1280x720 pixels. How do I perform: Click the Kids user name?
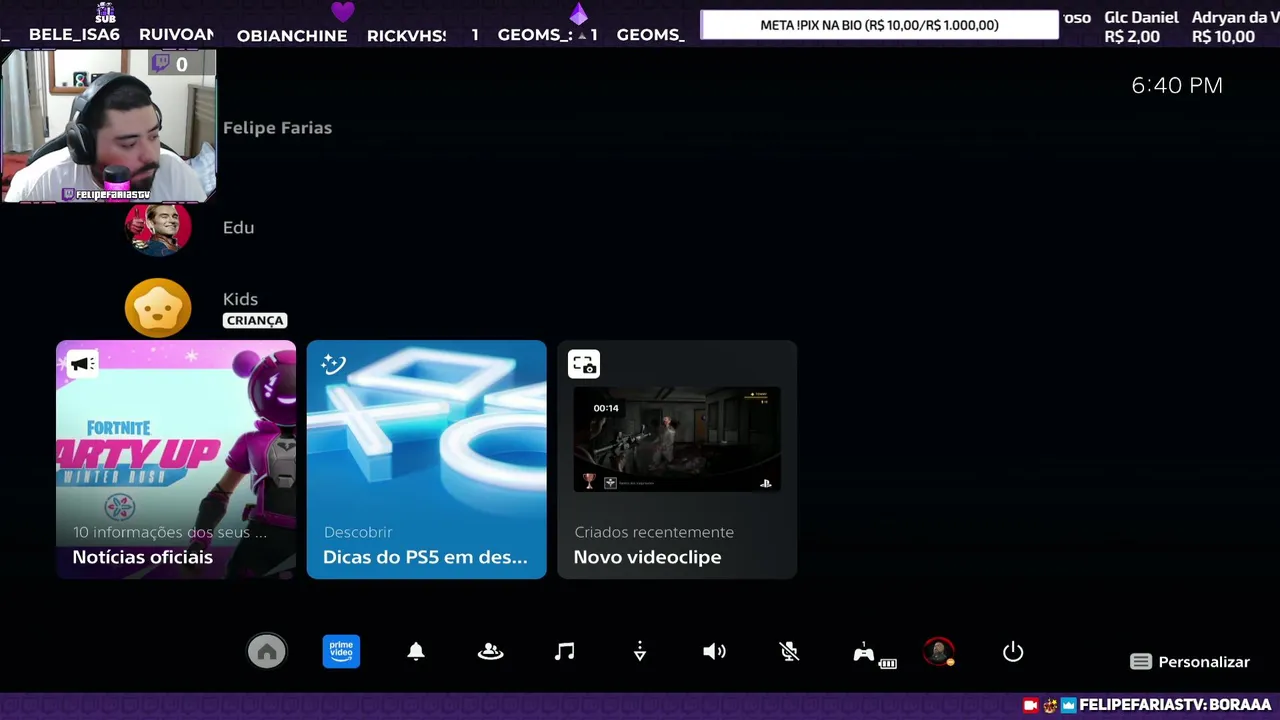240,299
